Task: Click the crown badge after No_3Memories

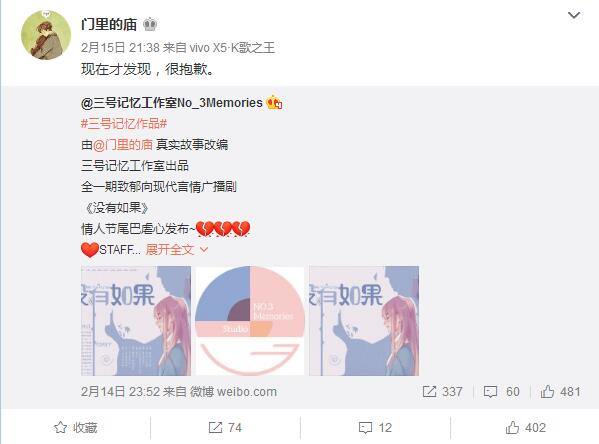Action: pos(274,102)
